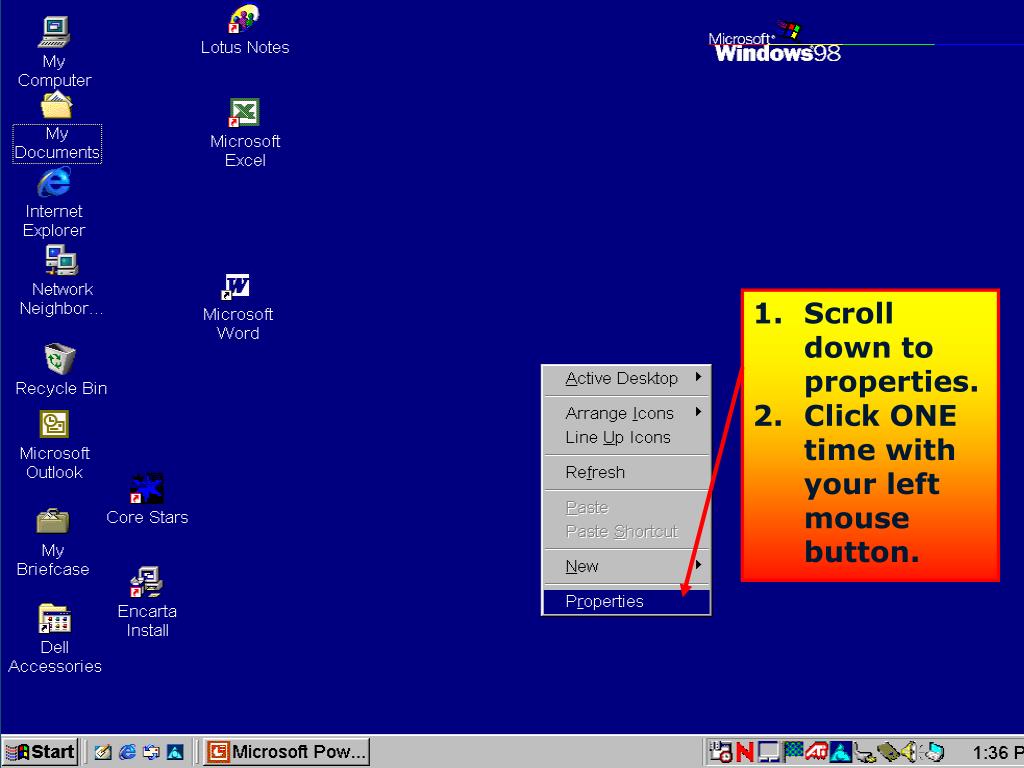The image size is (1024, 768).
Task: Click the PC Card tray icon
Action: click(889, 752)
